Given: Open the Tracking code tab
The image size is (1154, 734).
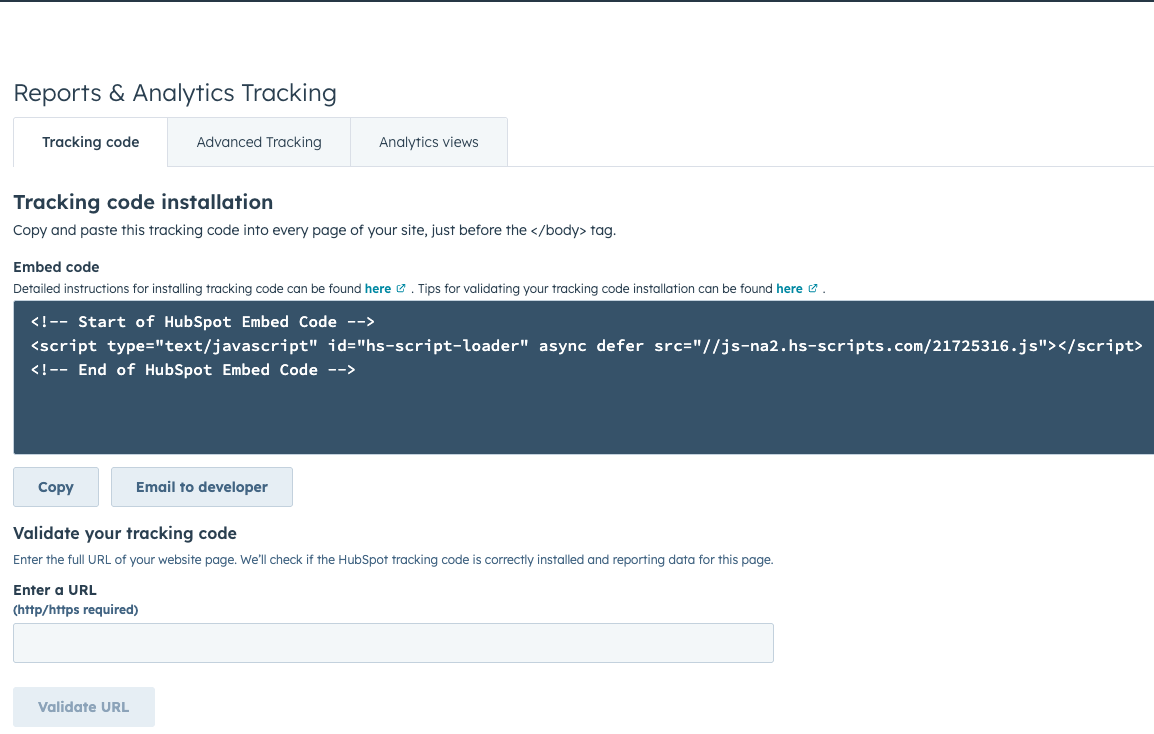Looking at the screenshot, I should pos(91,142).
